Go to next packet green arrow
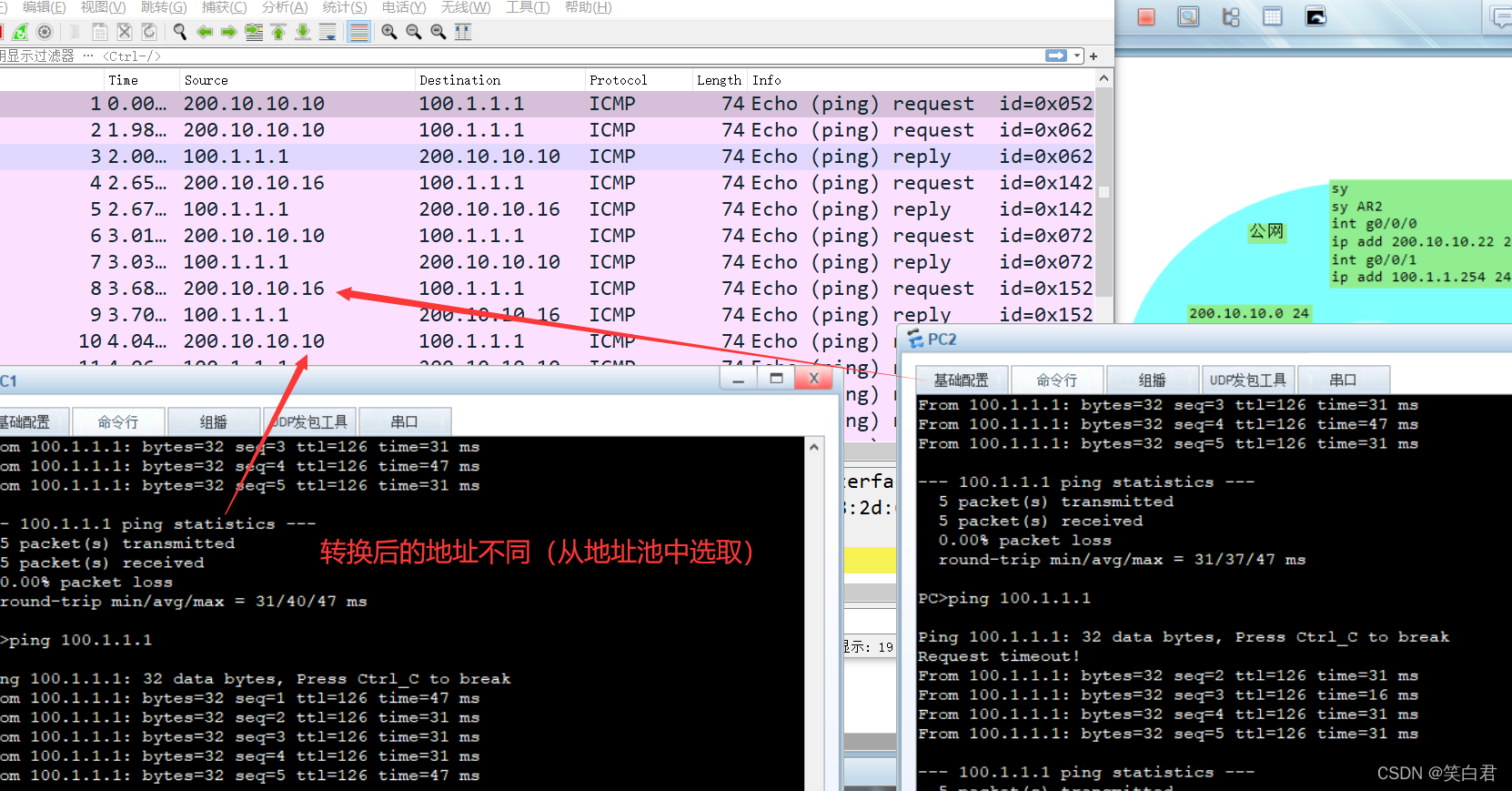 tap(229, 32)
